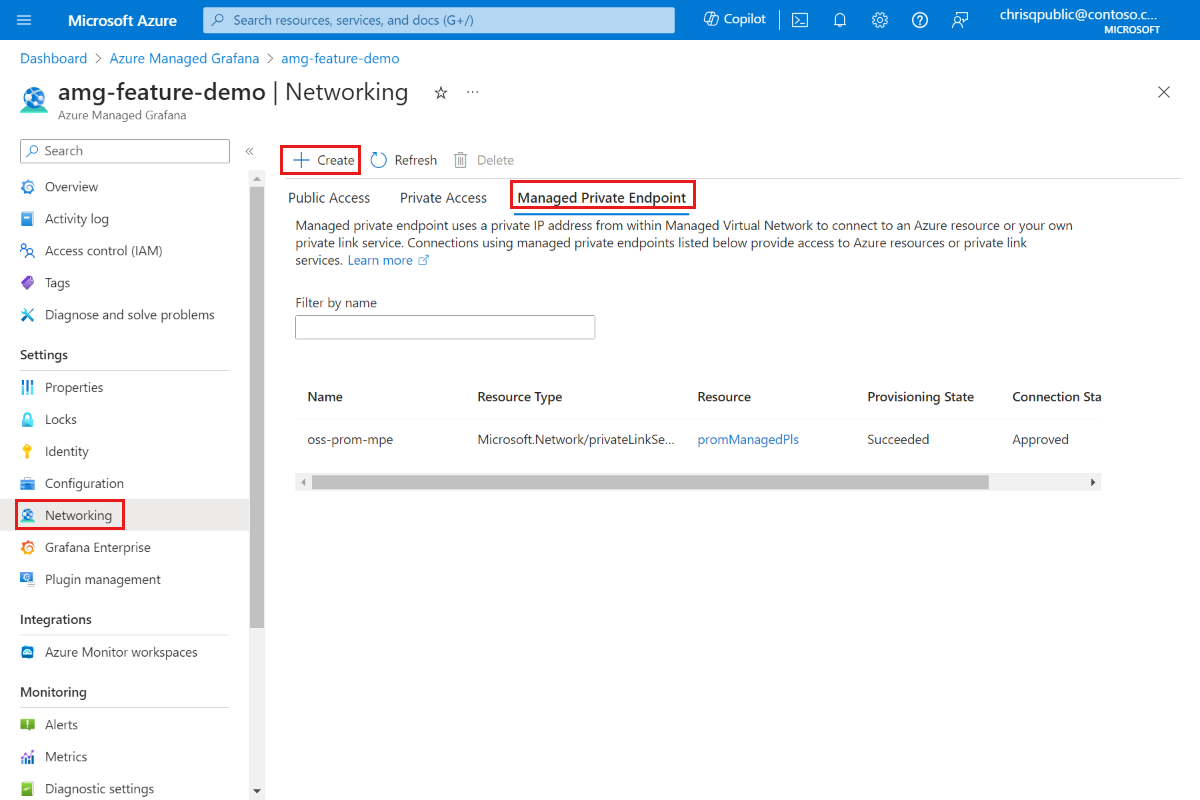
Task: Open the feedback icon
Action: coord(959,19)
